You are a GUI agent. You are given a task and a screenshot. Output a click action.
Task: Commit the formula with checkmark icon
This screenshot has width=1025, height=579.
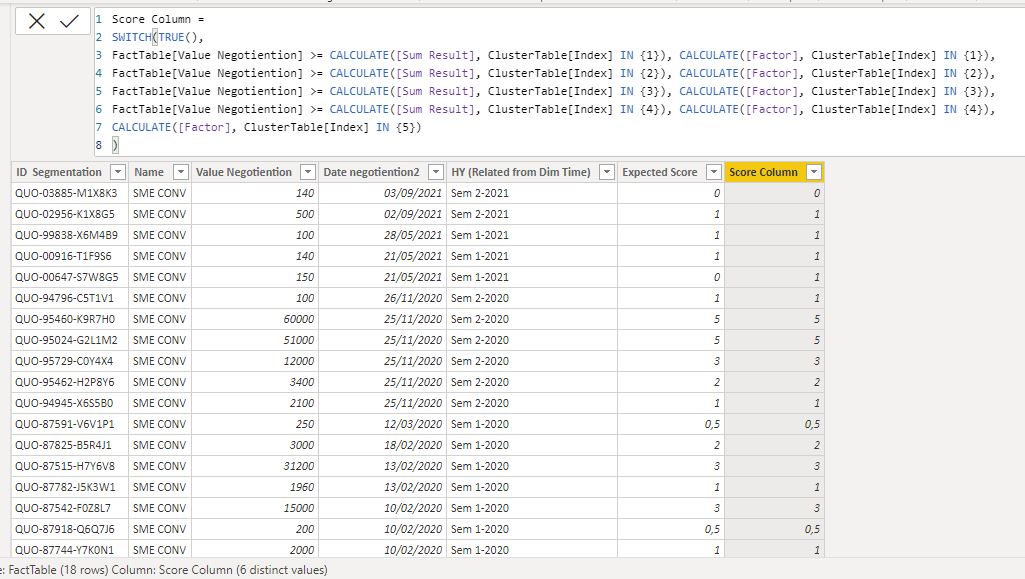[x=69, y=22]
